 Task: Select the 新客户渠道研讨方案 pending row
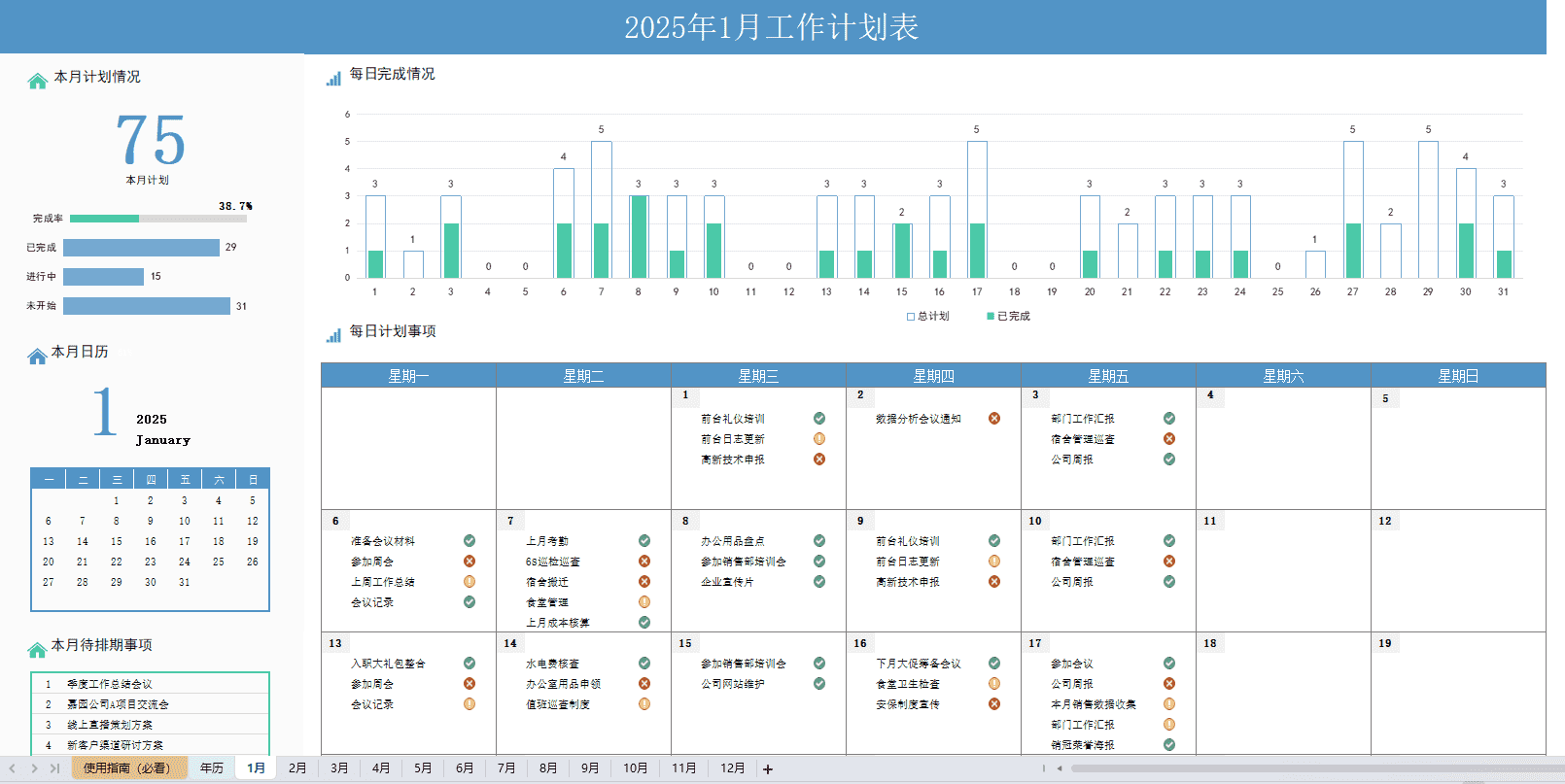click(150, 745)
